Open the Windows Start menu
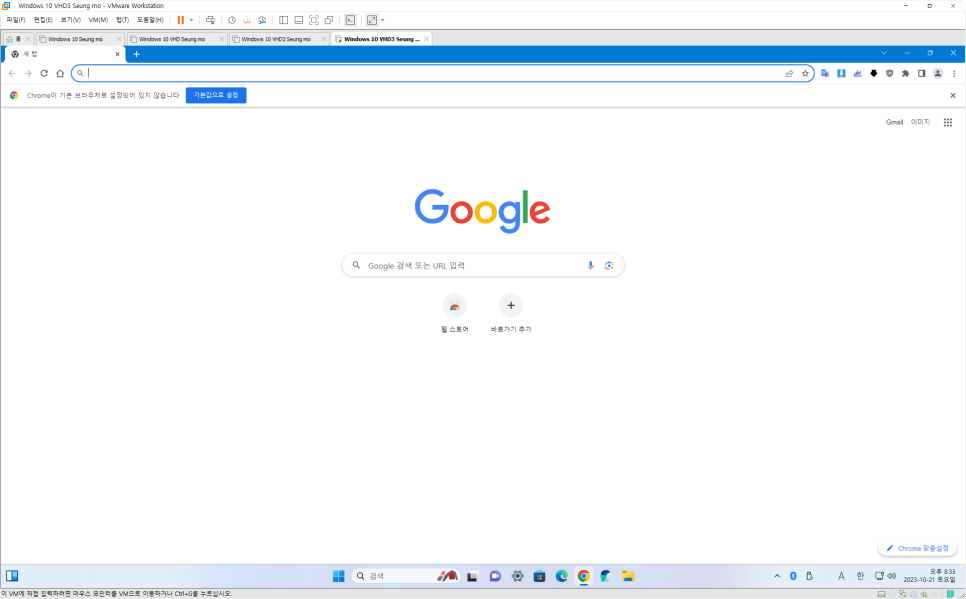Viewport: 966px width, 599px height. coord(338,576)
